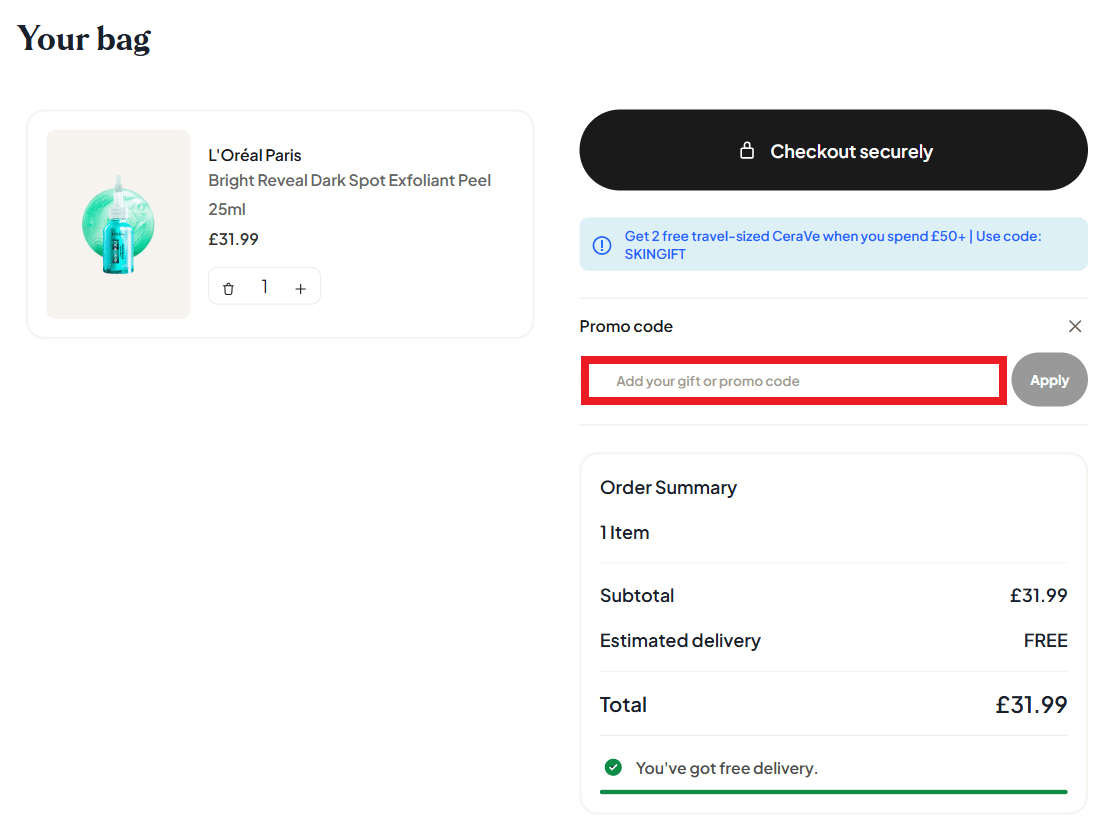Click the info icon in CeraVe banner
This screenshot has height=834, width=1117.
(x=602, y=245)
